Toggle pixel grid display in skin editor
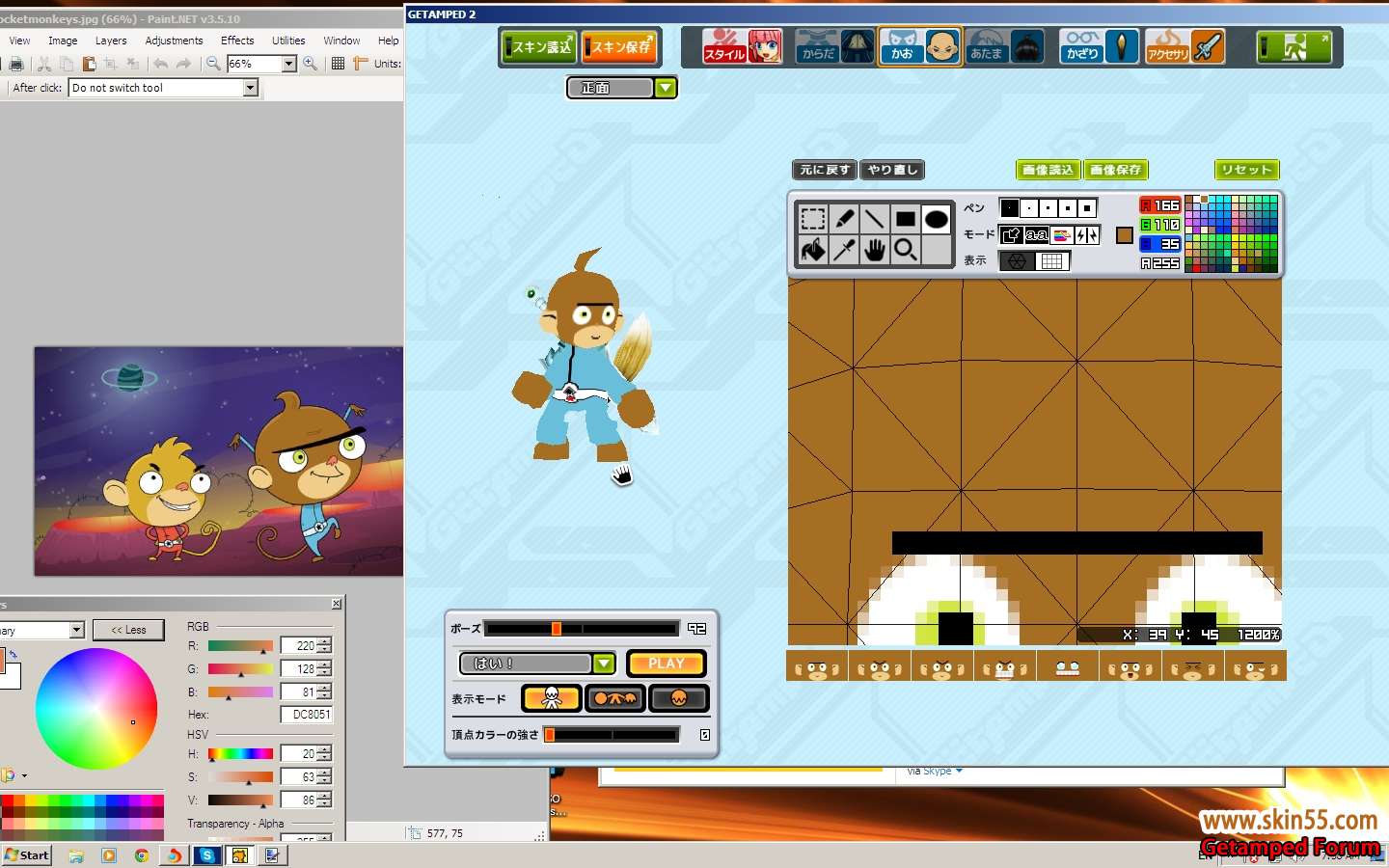 (x=1052, y=260)
